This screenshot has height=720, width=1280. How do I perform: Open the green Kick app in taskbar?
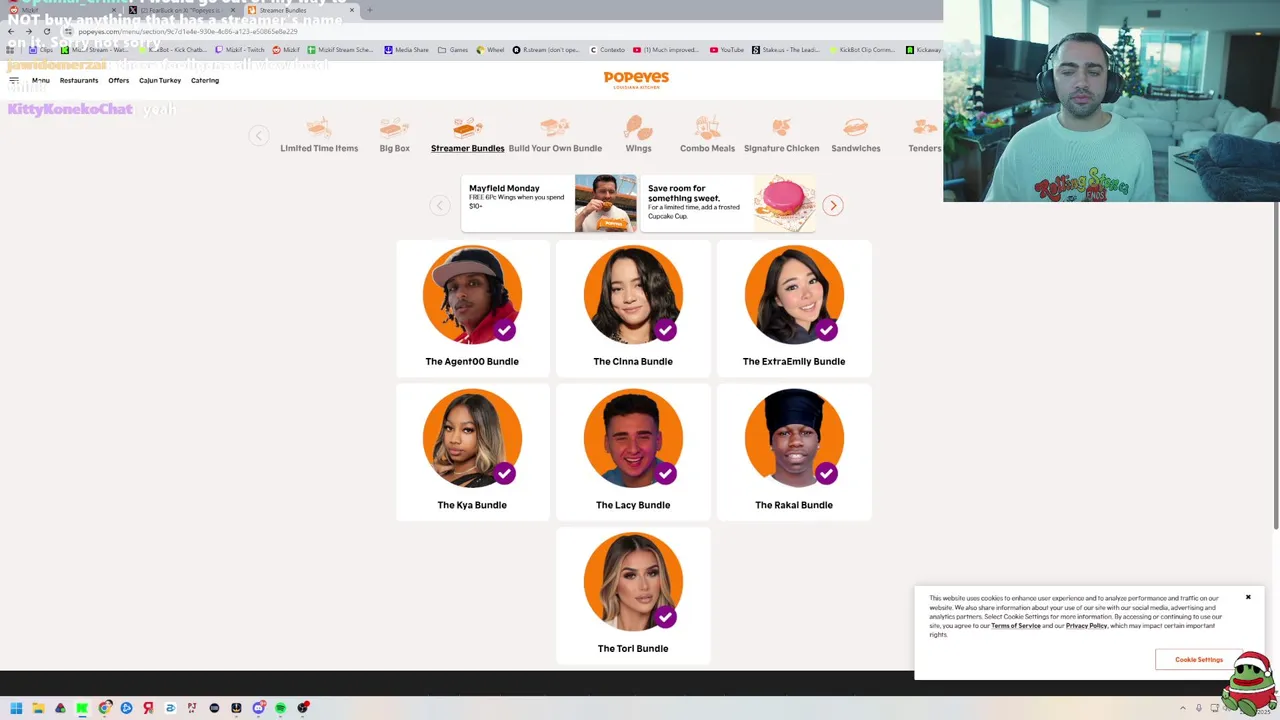82,708
